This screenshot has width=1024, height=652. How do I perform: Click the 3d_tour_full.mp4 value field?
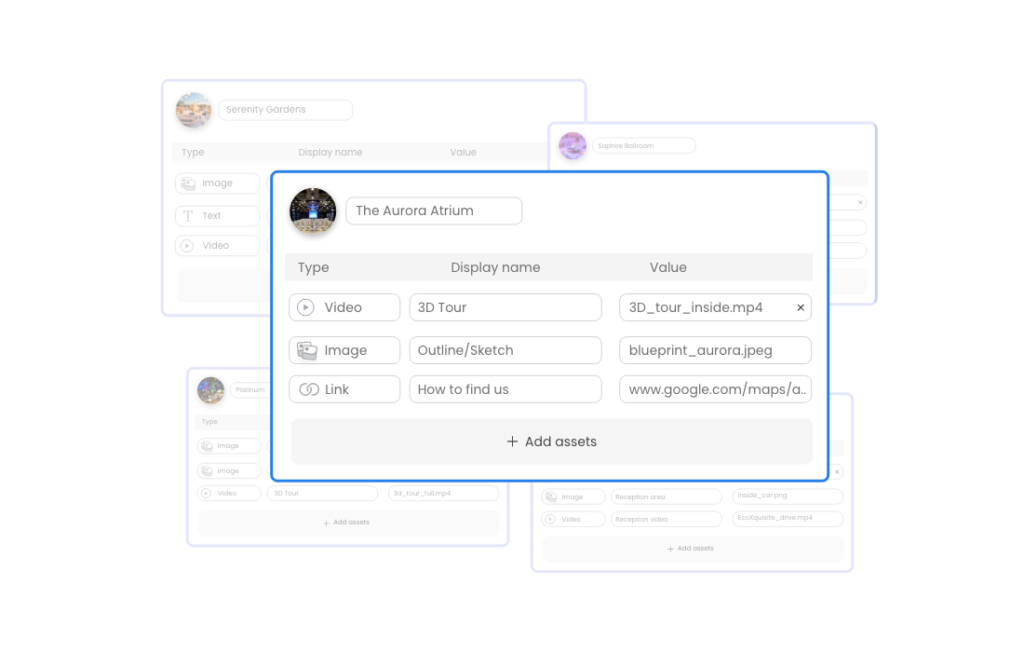tap(443, 493)
